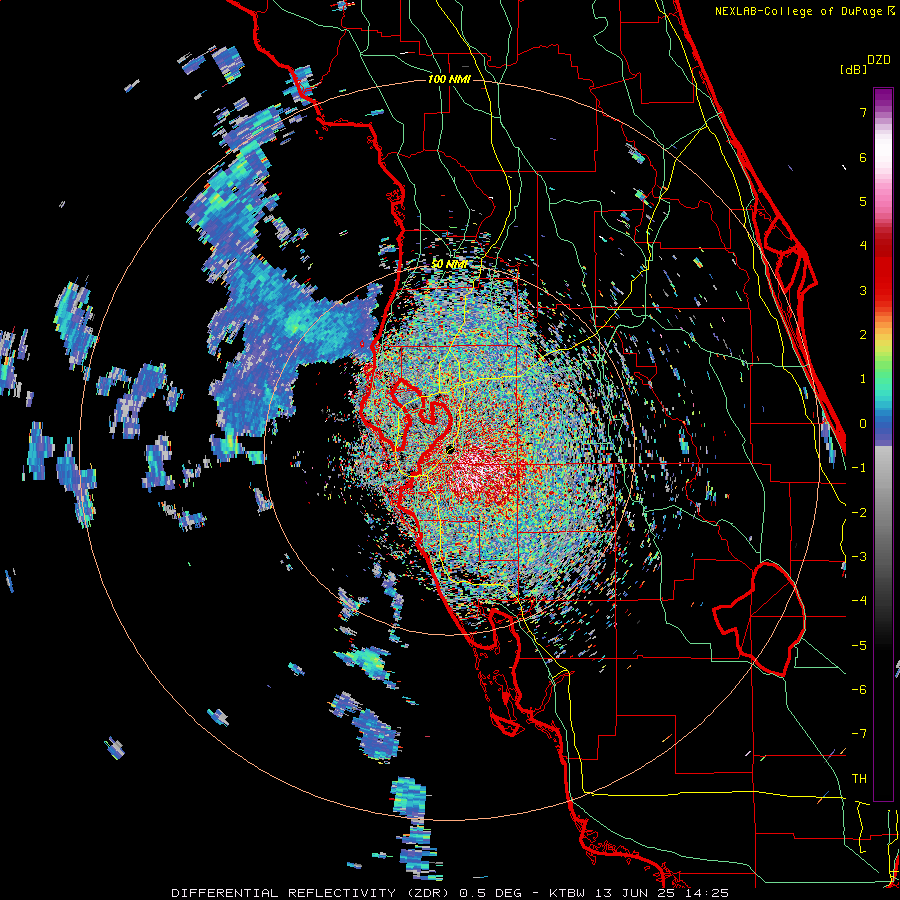
Task: Click the color scale bar legend
Action: click(883, 444)
